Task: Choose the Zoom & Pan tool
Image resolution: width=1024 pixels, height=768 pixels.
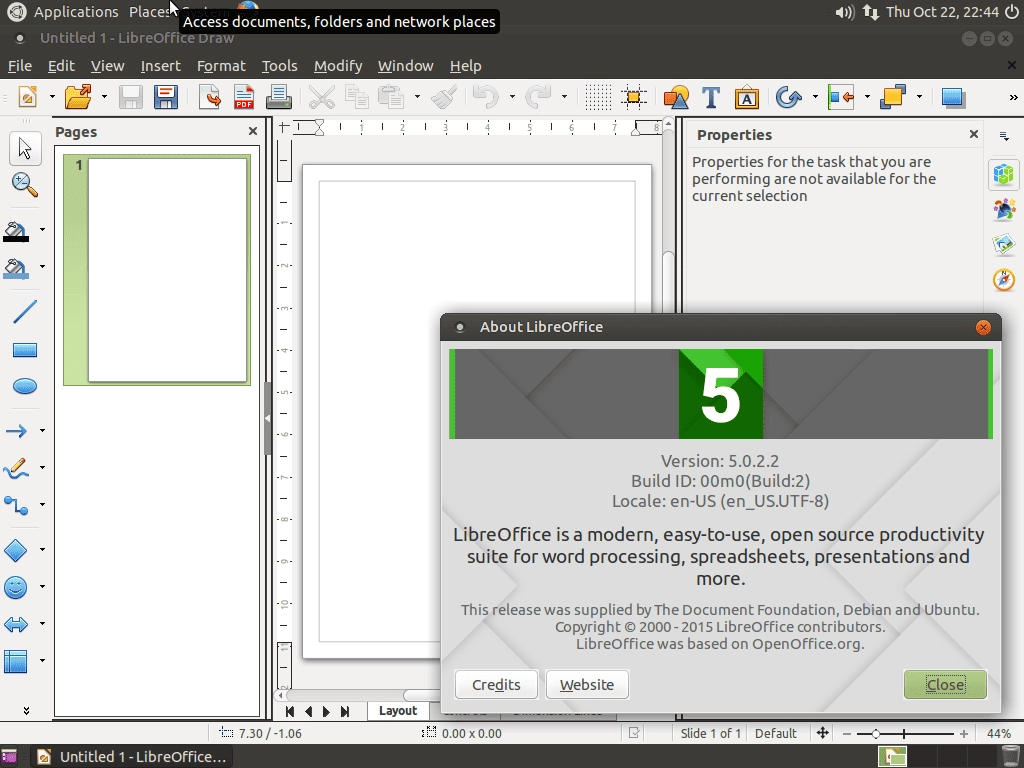Action: point(25,185)
